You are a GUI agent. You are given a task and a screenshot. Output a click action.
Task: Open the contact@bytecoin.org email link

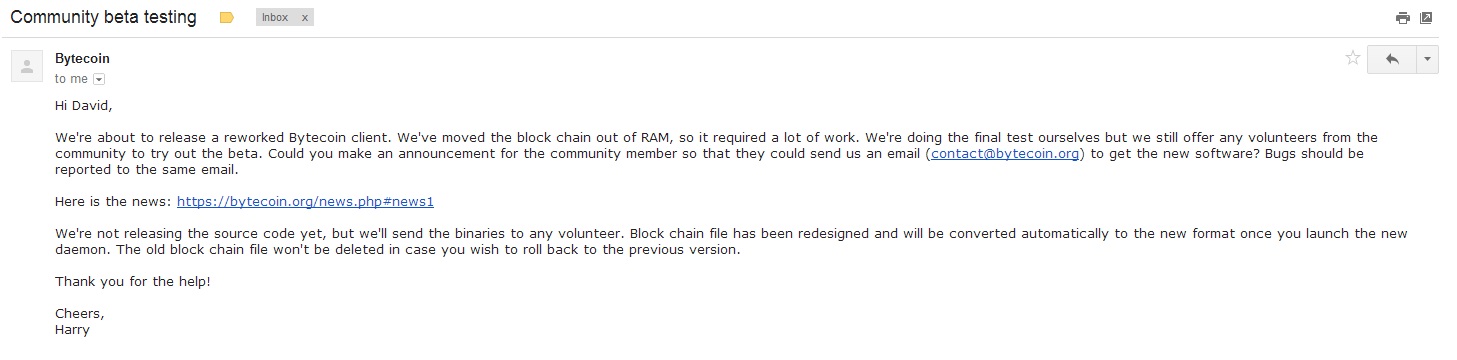pos(1005,154)
